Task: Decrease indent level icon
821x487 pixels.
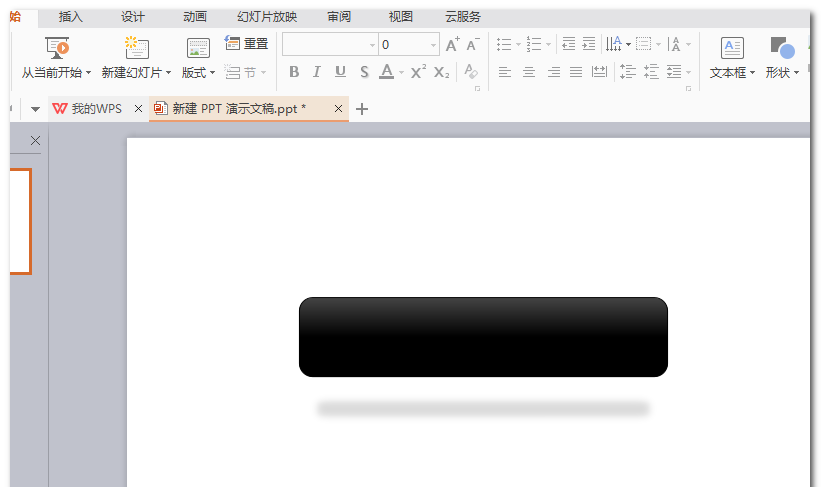Action: click(568, 44)
